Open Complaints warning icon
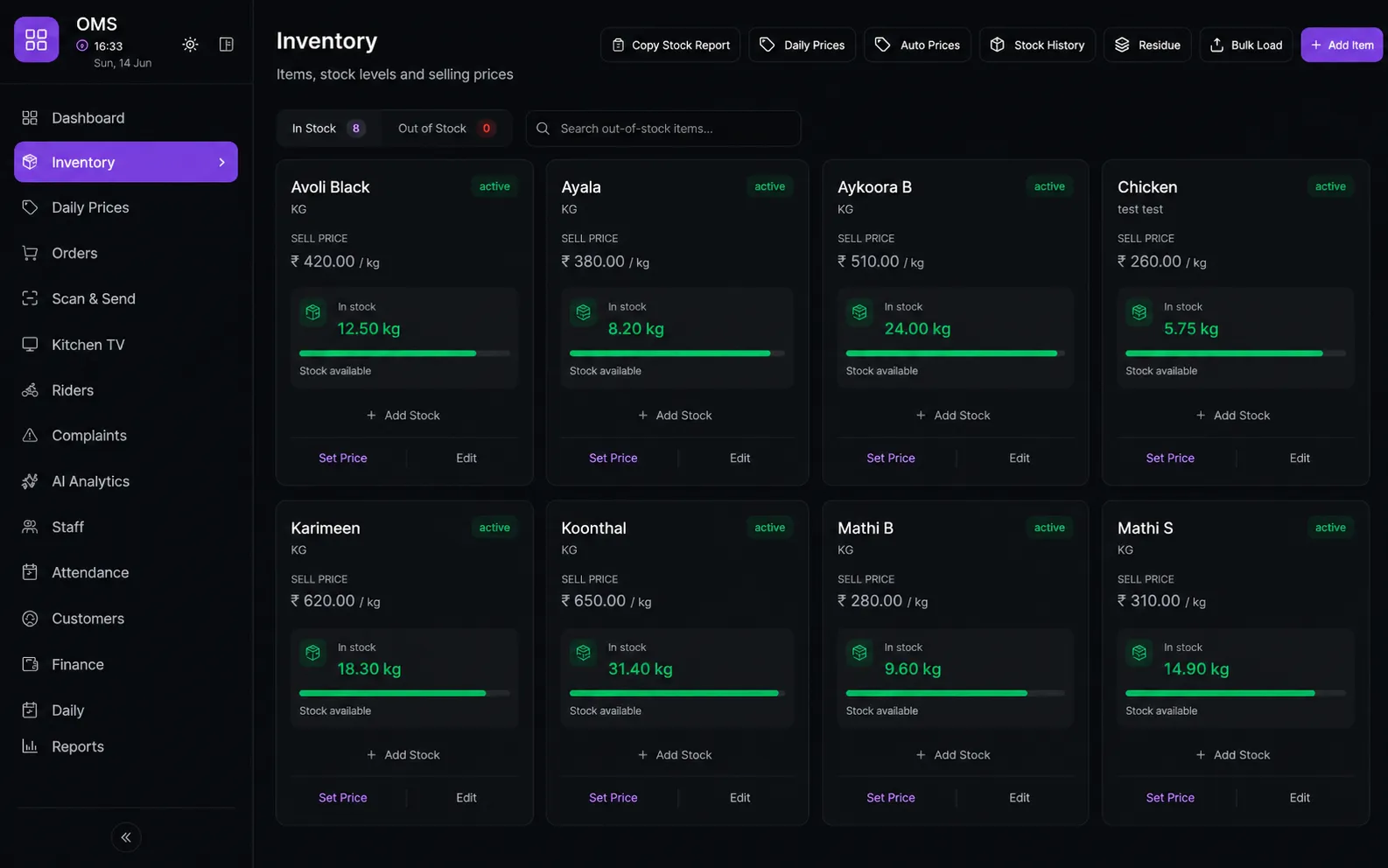Viewport: 1388px width, 868px height. coord(30,436)
